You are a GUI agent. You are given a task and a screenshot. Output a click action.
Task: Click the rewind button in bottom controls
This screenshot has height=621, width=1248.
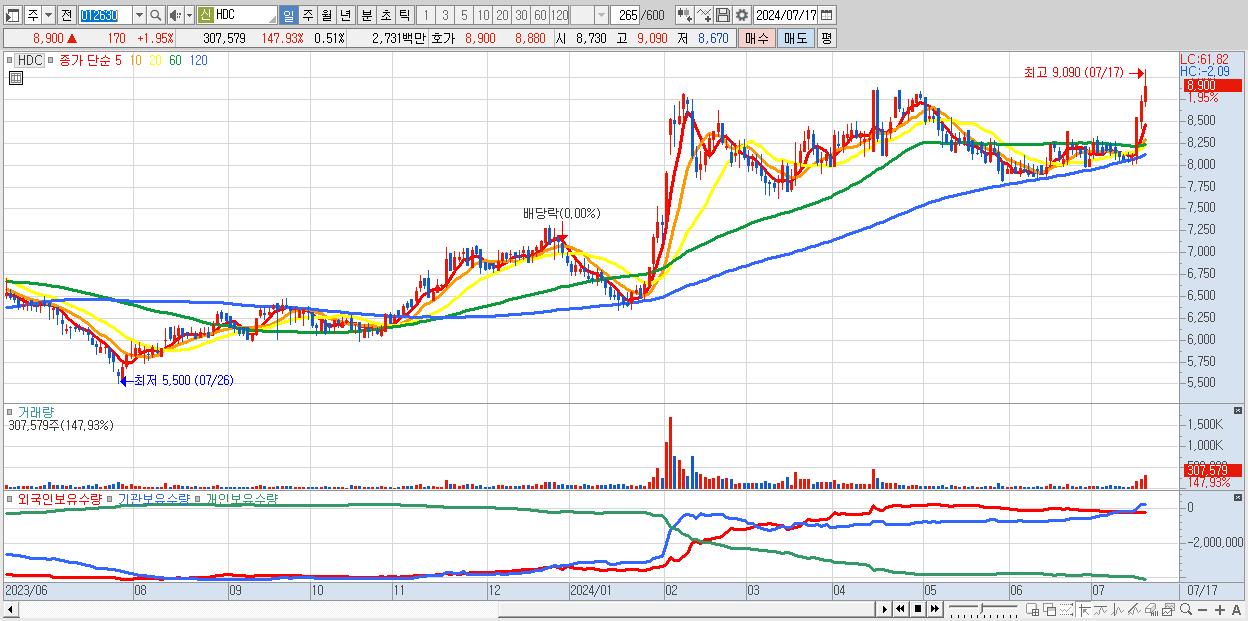coord(900,609)
